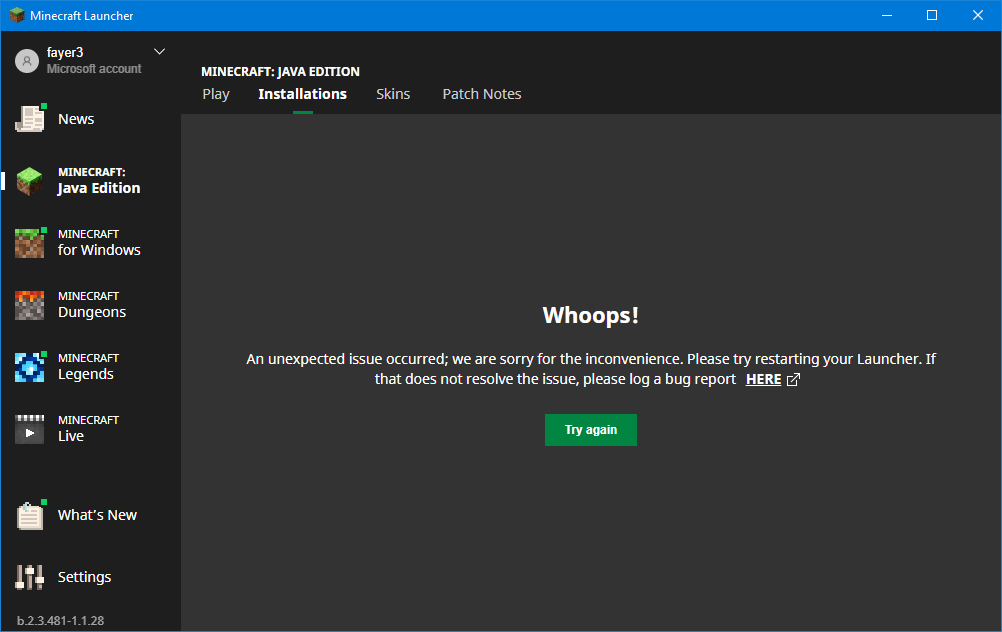1002x632 pixels.
Task: Close the Minecraft Launcher window
Action: 978,15
